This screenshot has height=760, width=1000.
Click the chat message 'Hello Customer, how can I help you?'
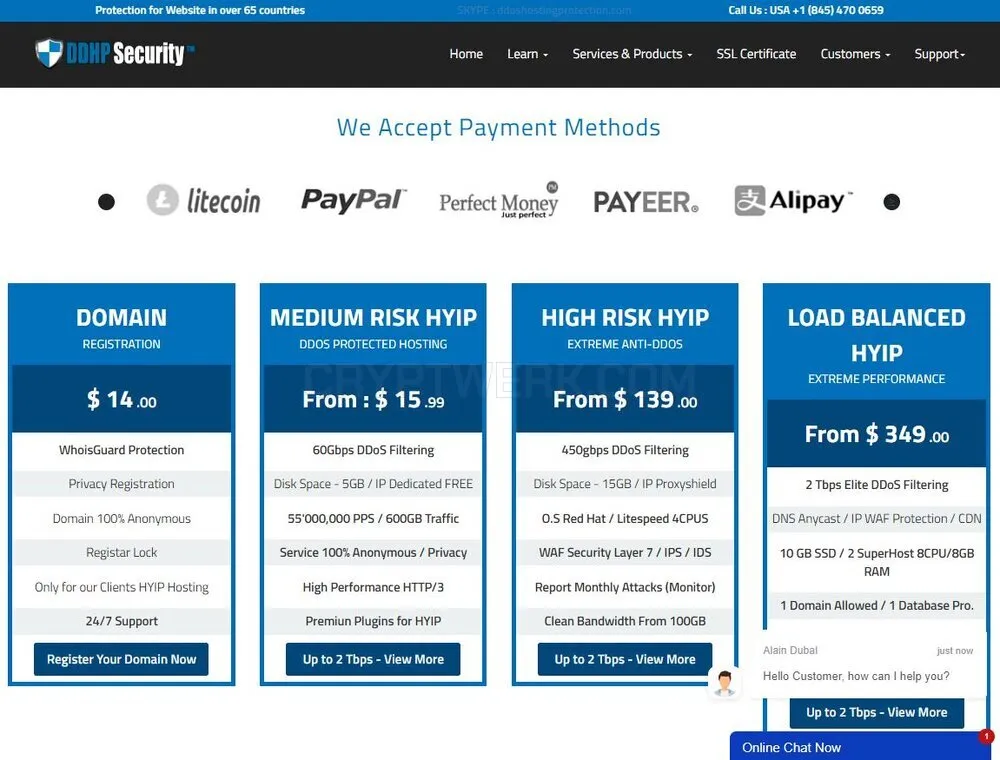point(856,676)
